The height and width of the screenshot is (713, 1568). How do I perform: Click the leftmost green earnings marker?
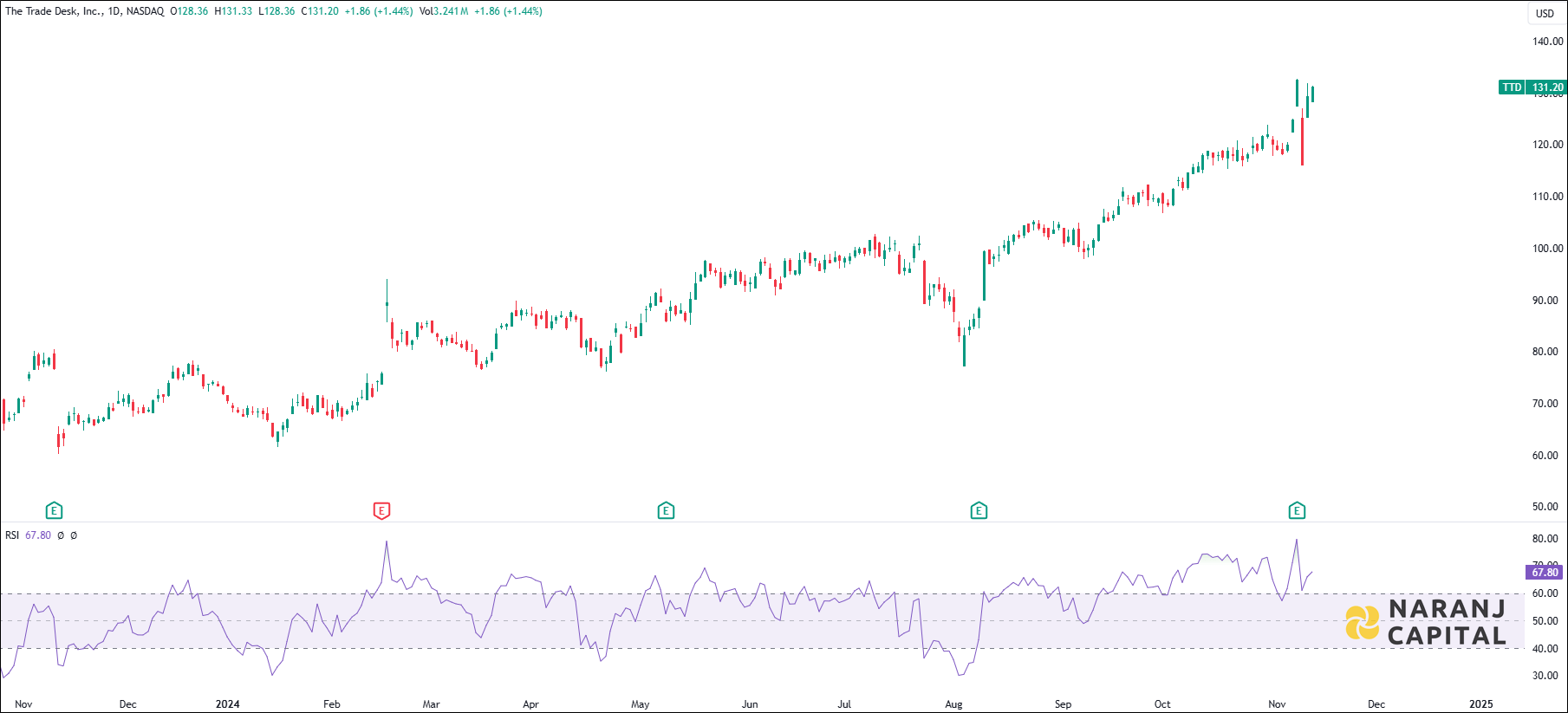coord(54,510)
